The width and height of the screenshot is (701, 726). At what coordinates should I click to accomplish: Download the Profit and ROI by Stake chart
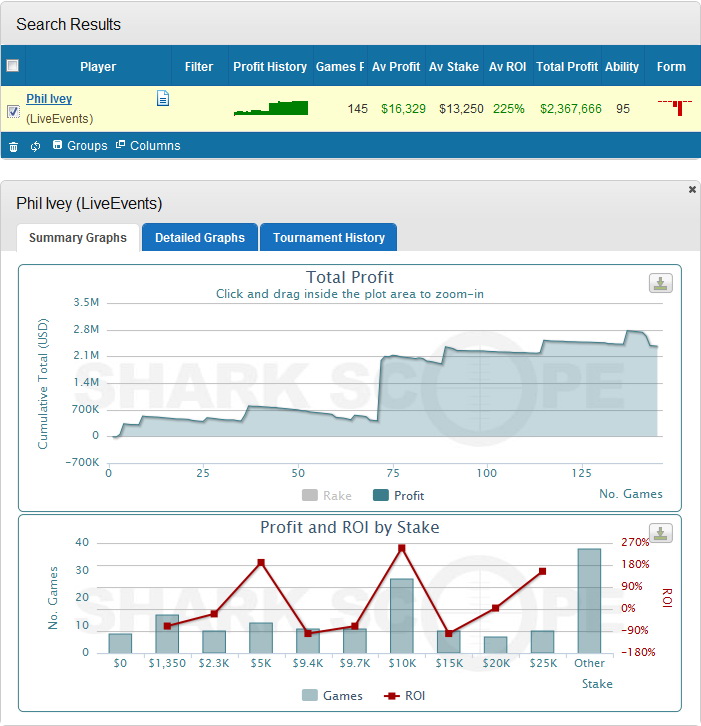(x=661, y=533)
